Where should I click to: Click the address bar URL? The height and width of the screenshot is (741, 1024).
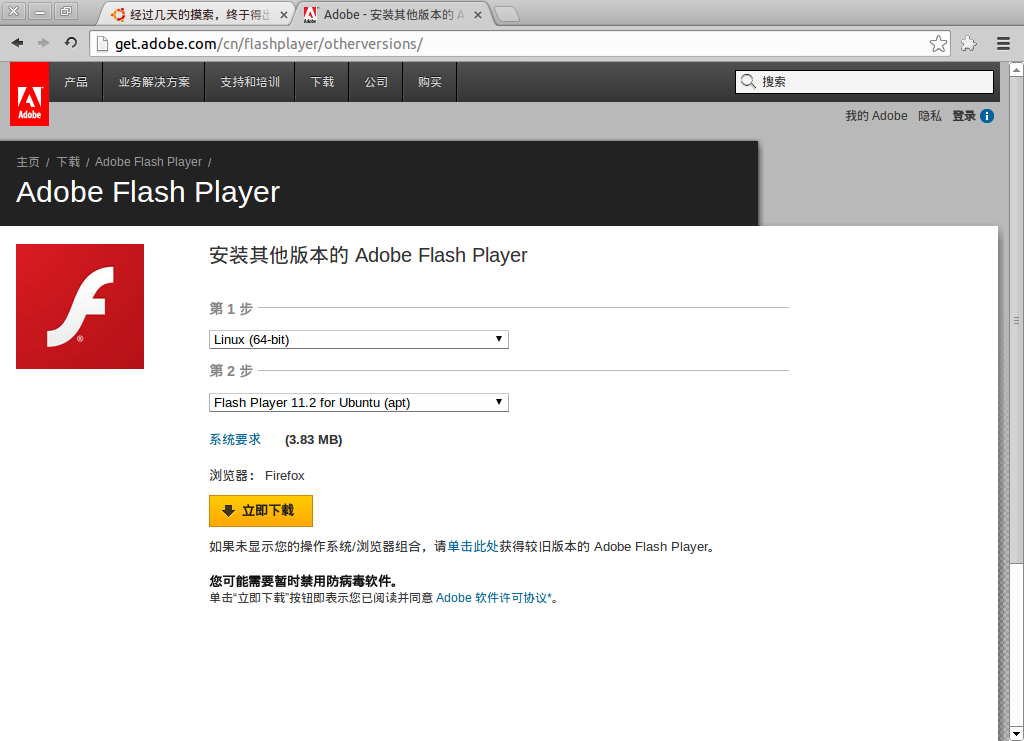[x=268, y=44]
